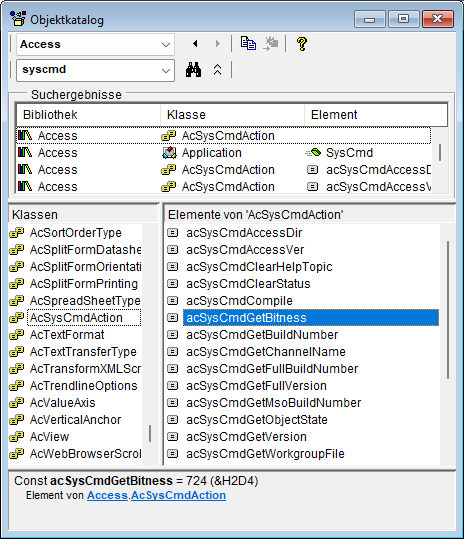Open help with the question mark icon
Image resolution: width=464 pixels, height=539 pixels.
pyautogui.click(x=302, y=44)
